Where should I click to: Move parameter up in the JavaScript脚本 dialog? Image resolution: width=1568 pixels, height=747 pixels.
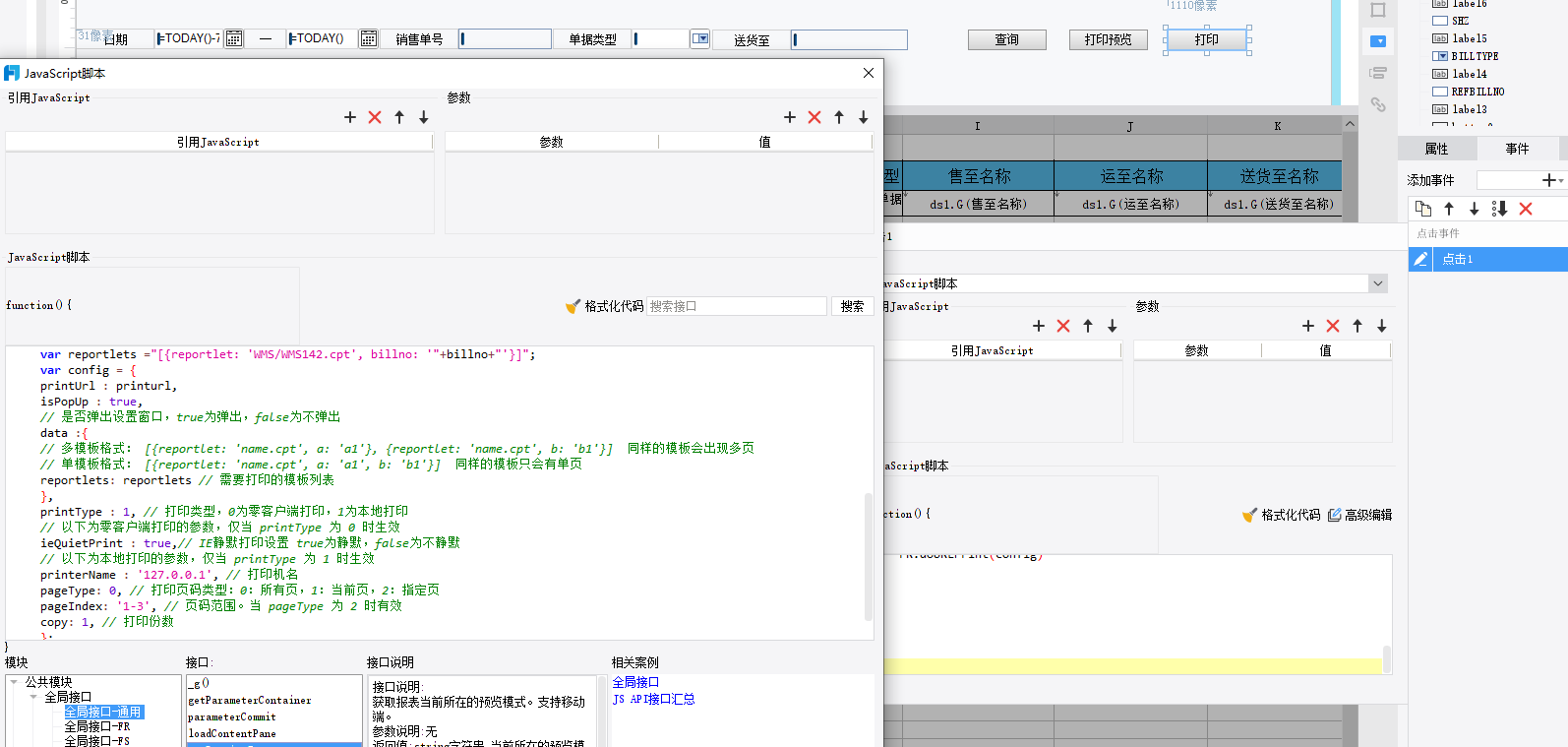(x=839, y=117)
